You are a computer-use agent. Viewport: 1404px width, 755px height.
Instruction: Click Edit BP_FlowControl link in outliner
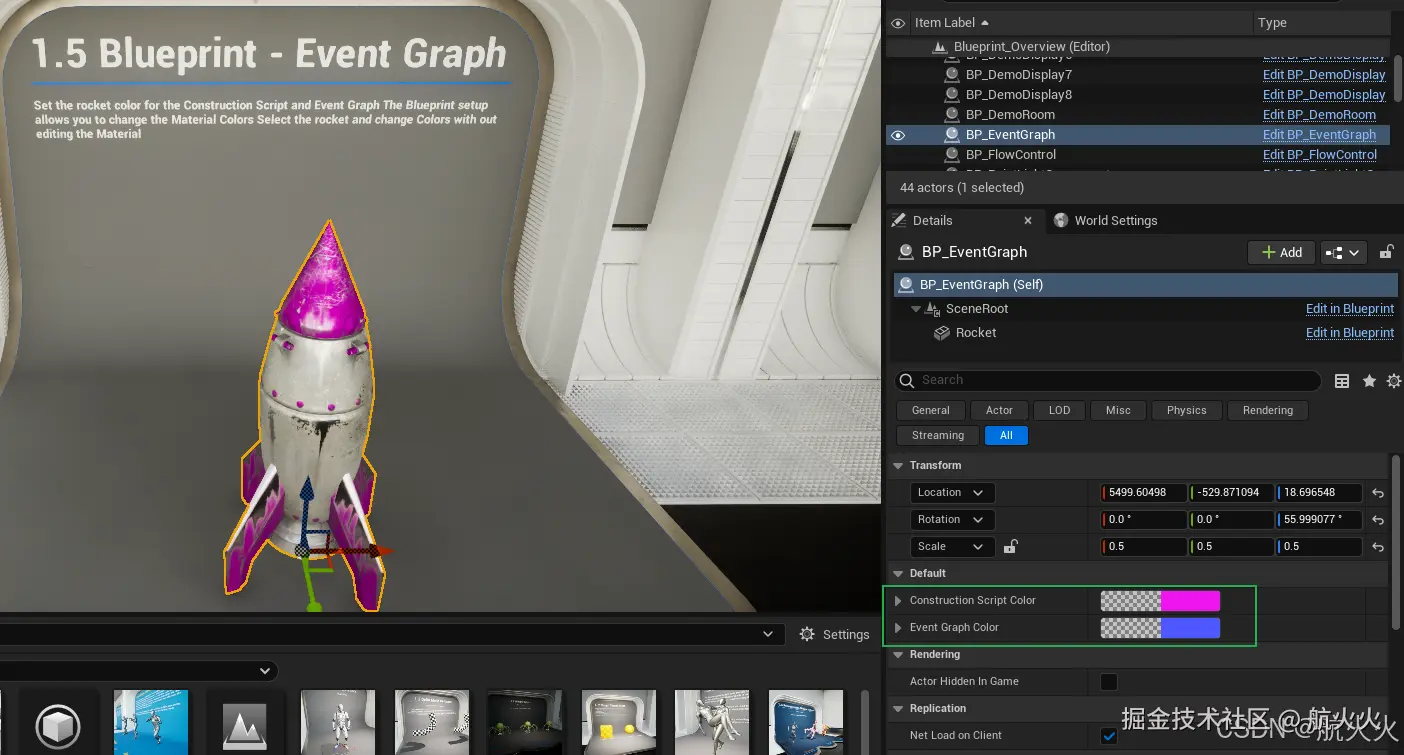[1319, 155]
